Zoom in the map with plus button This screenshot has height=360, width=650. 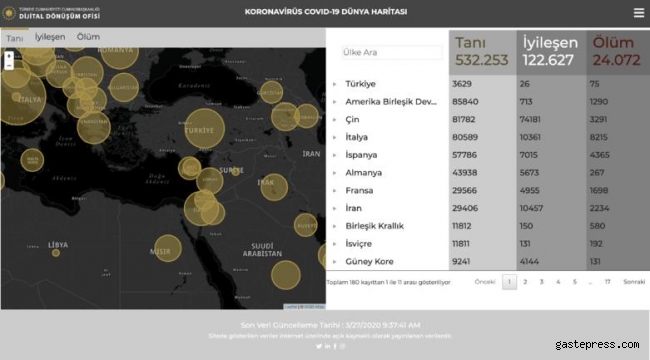[9, 56]
